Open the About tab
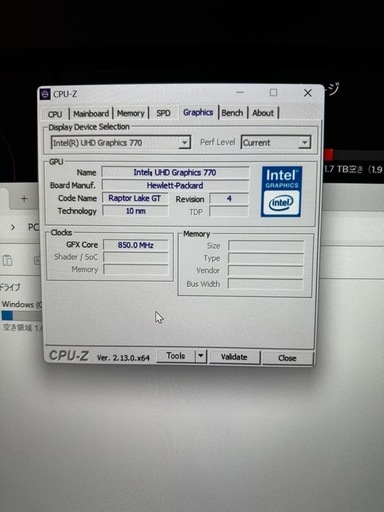Viewport: 384px width, 512px height. [263, 113]
